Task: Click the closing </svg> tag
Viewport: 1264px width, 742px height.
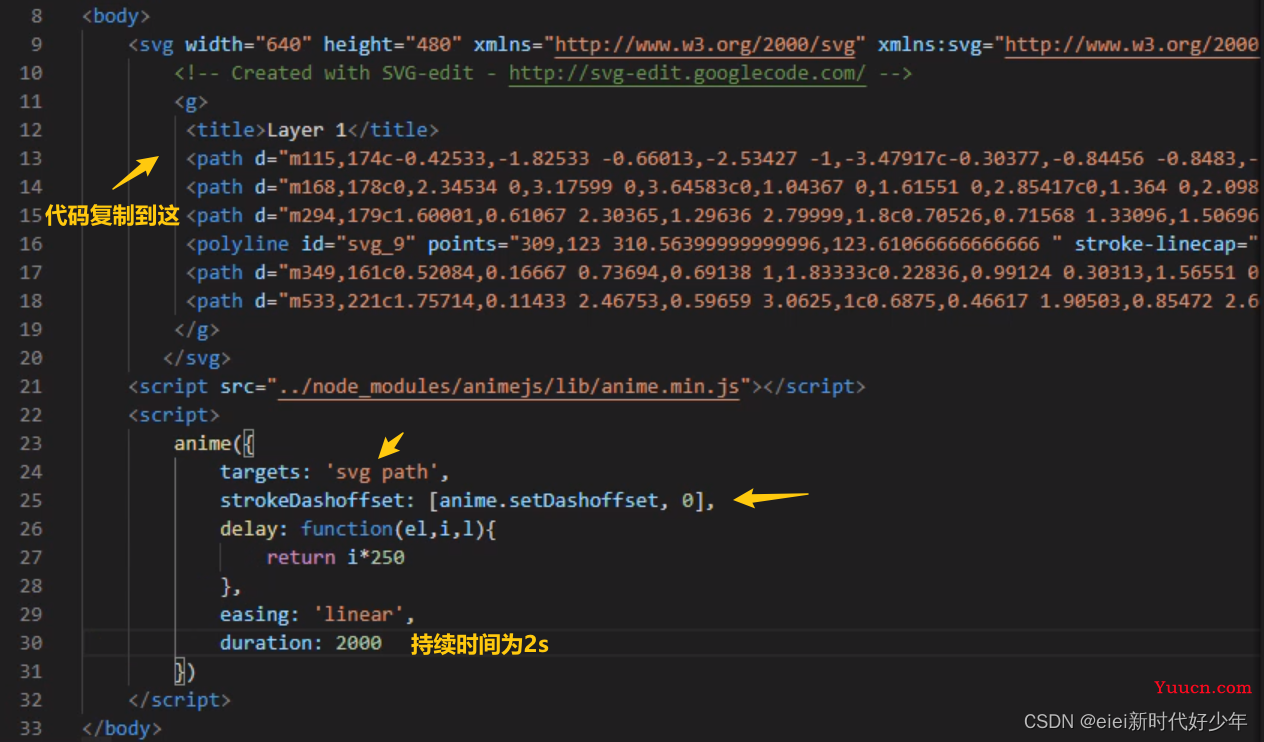Action: [x=197, y=358]
